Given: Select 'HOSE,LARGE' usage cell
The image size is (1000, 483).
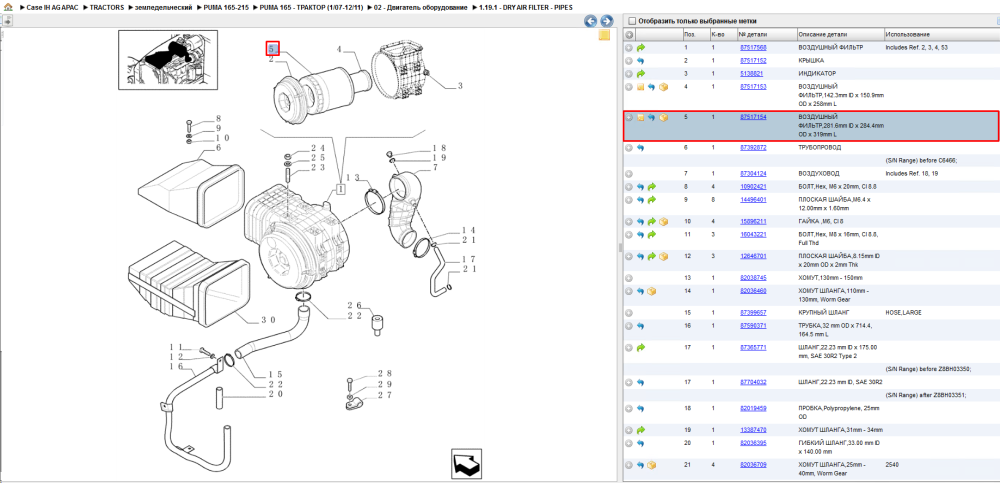Looking at the screenshot, I should point(904,313).
